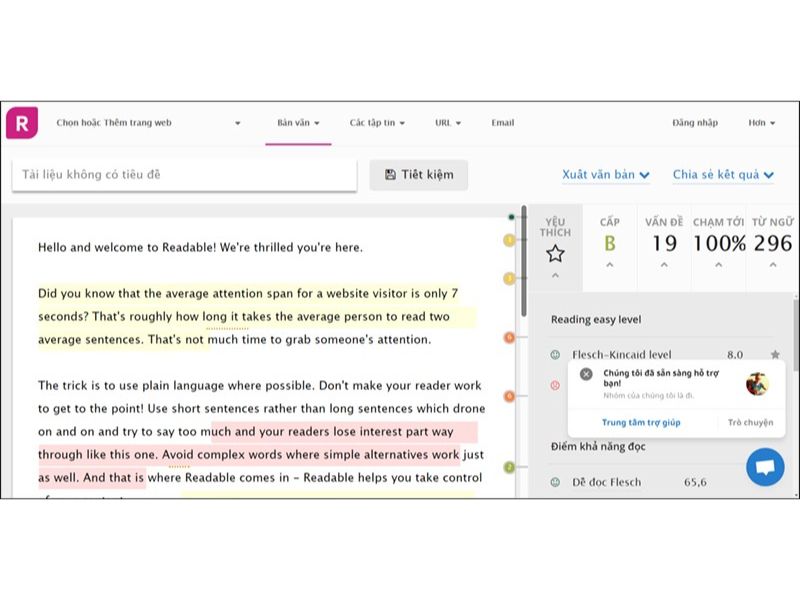
Task: Open the blue chat bubble launcher
Action: click(765, 467)
